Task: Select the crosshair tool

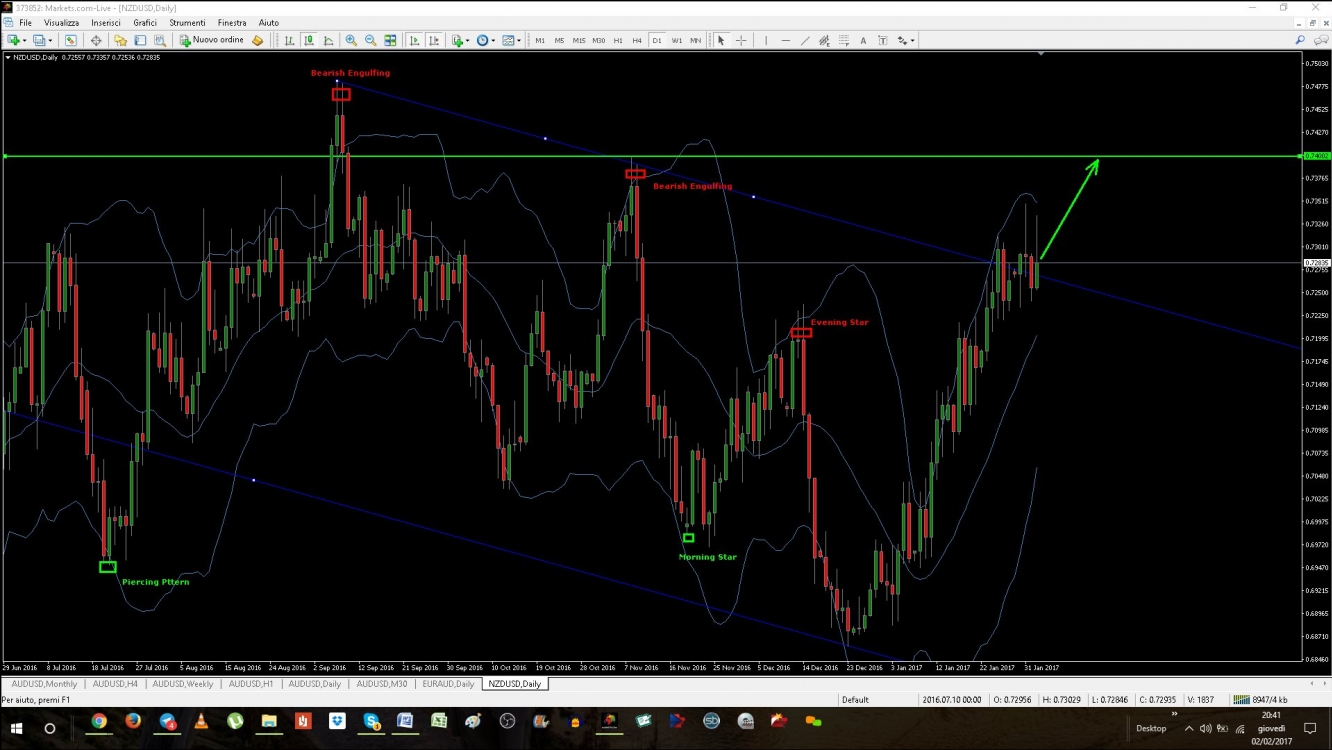Action: tap(741, 40)
